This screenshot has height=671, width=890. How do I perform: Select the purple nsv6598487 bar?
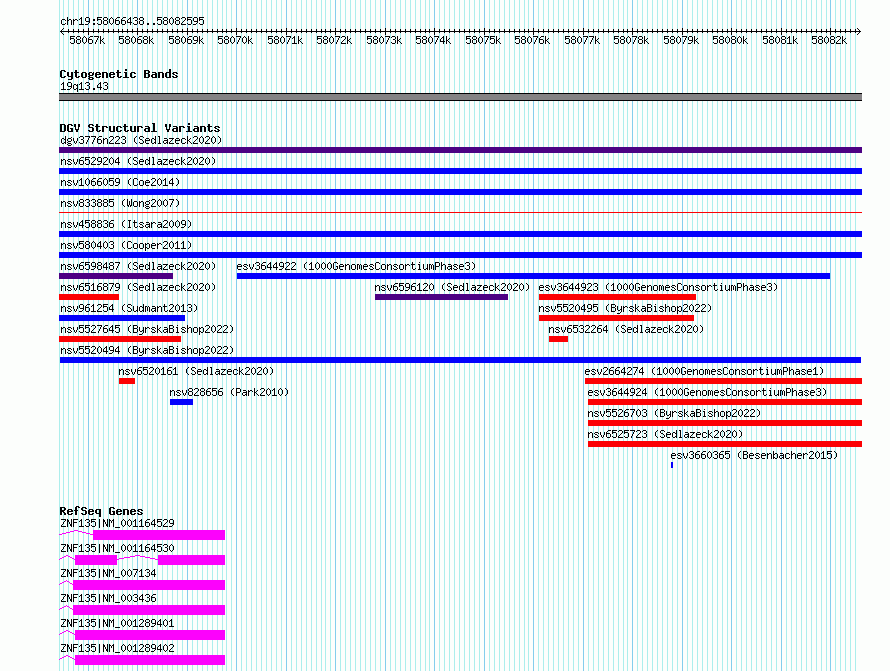pyautogui.click(x=116, y=276)
